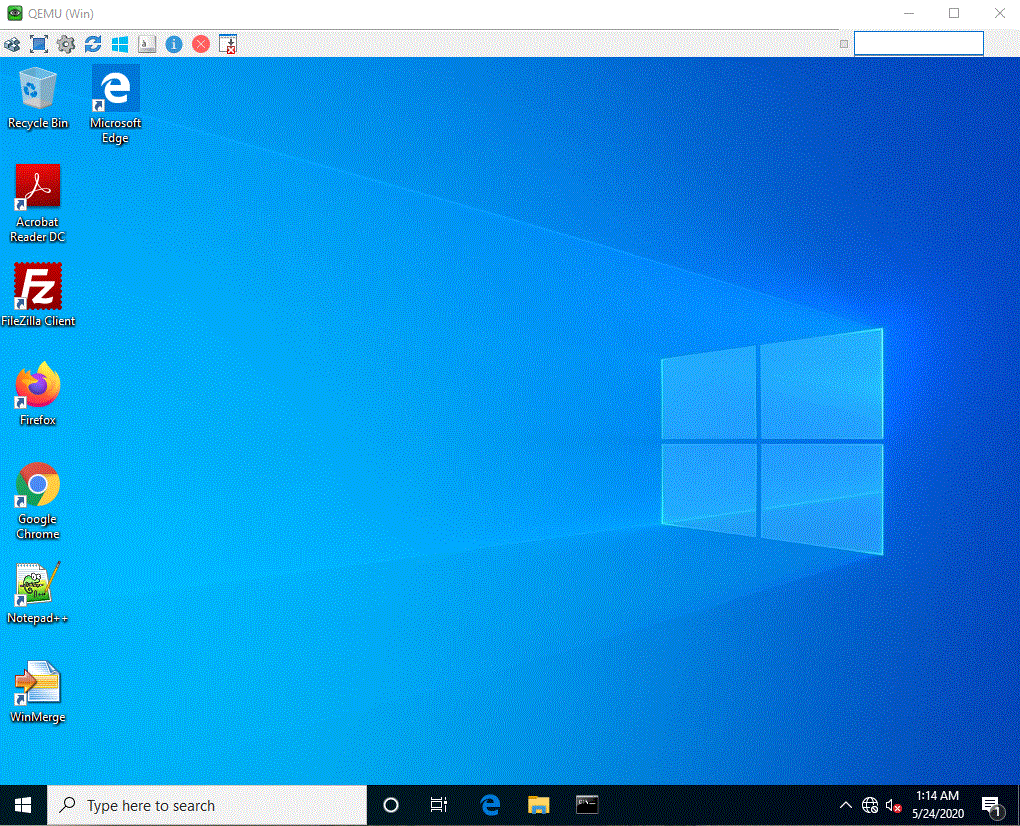Click the muted speaker tray icon
Screen dimensions: 1020x826
click(894, 806)
